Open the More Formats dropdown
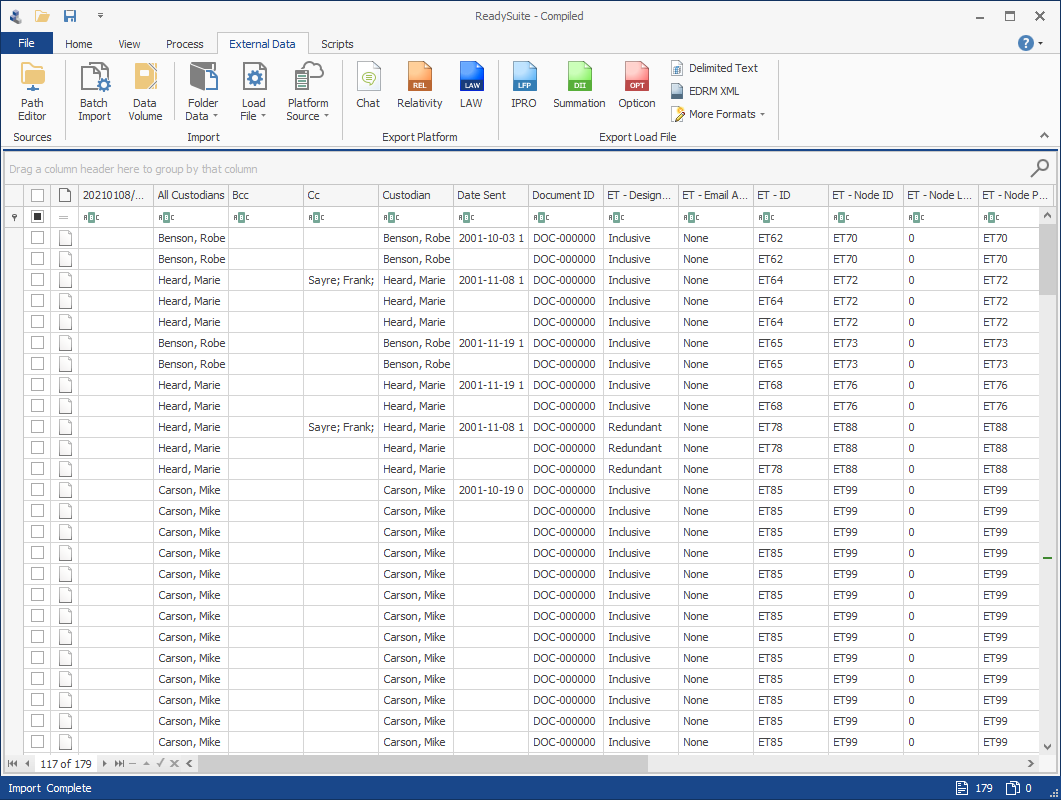The height and width of the screenshot is (800, 1061). point(718,114)
